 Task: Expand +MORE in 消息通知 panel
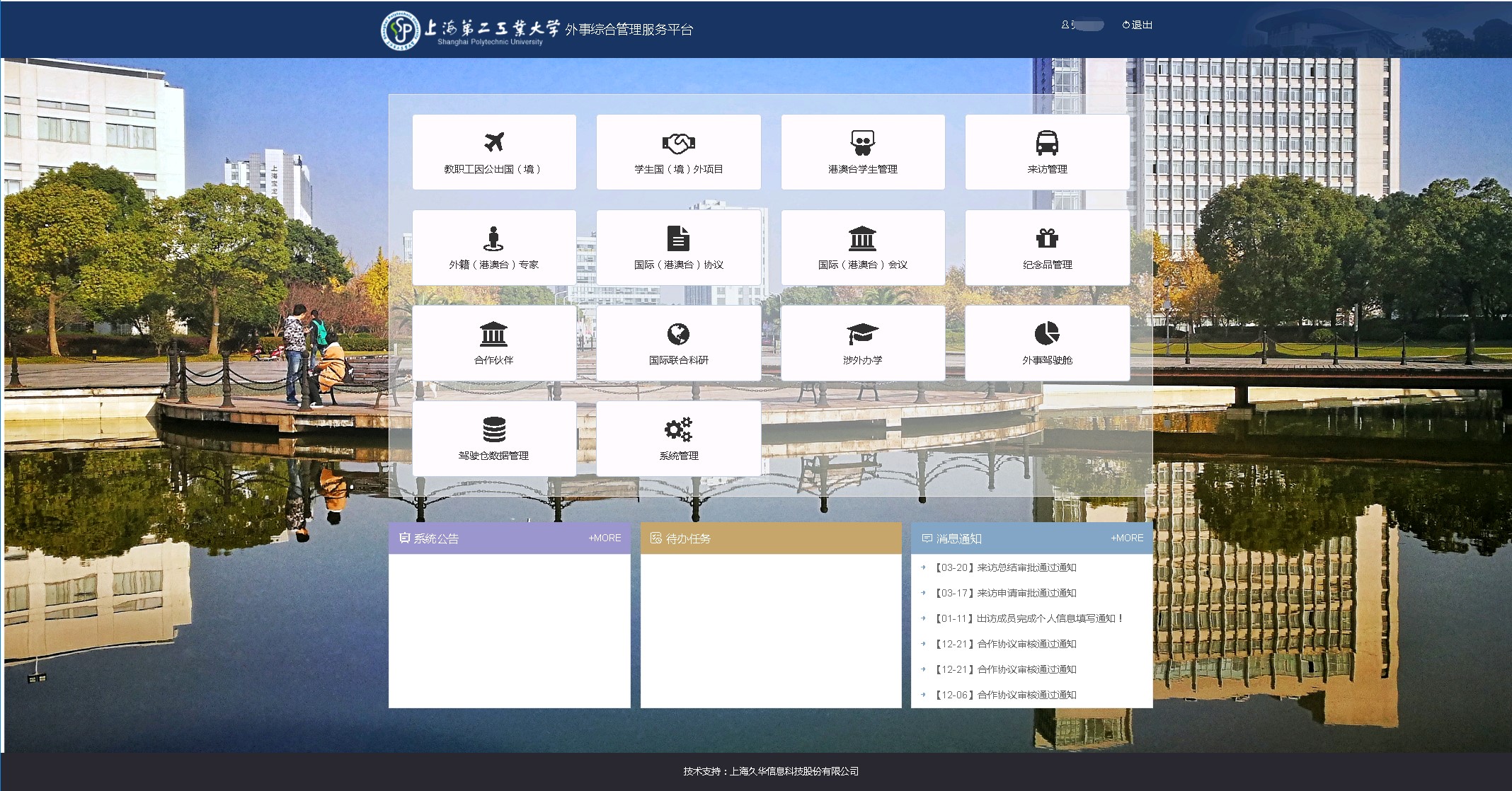(x=1127, y=538)
